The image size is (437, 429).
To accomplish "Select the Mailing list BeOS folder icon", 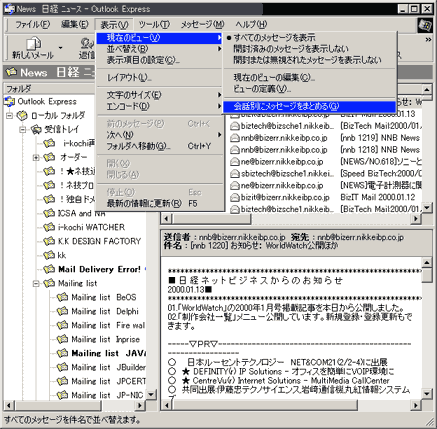I will (62, 297).
